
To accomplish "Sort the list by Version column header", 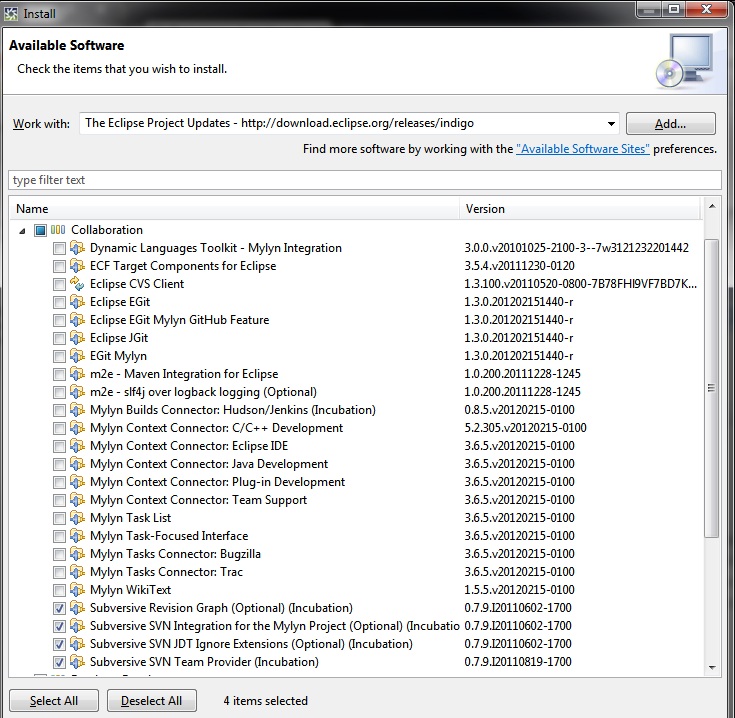I will click(x=580, y=209).
